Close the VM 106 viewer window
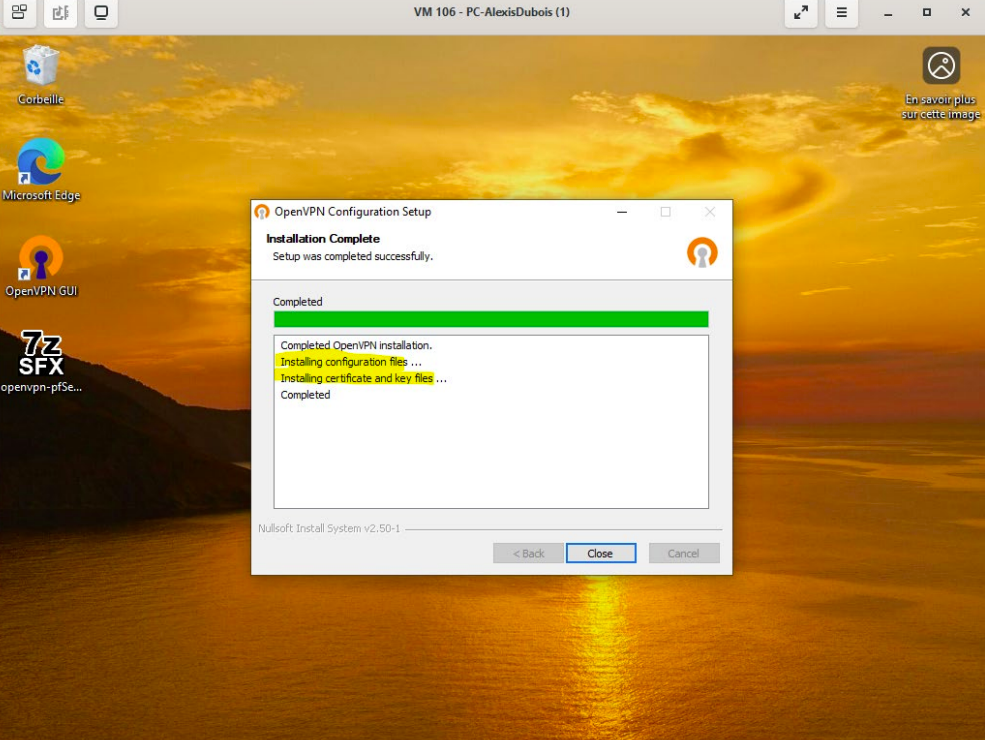 click(966, 13)
